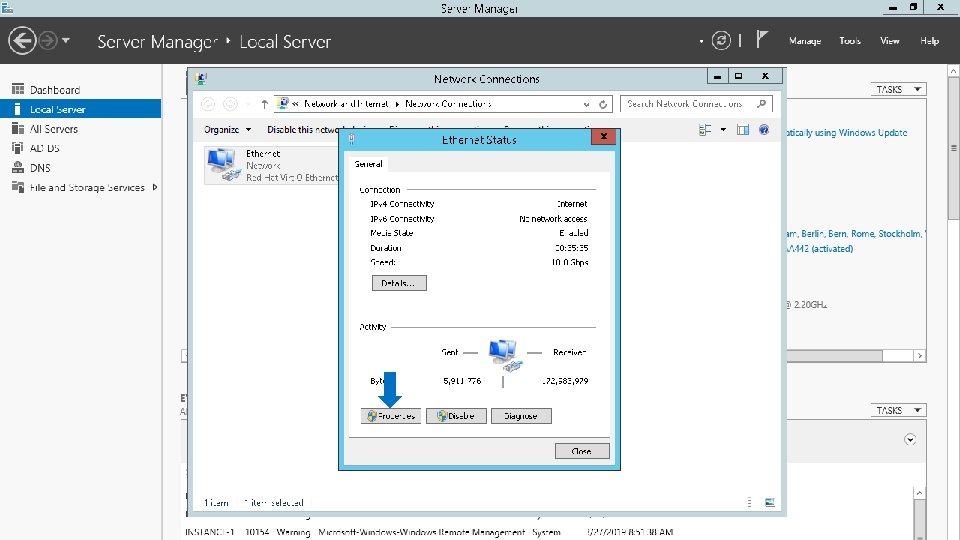
Task: Expand the collapsed section chevron in Server Manager
Action: point(910,440)
